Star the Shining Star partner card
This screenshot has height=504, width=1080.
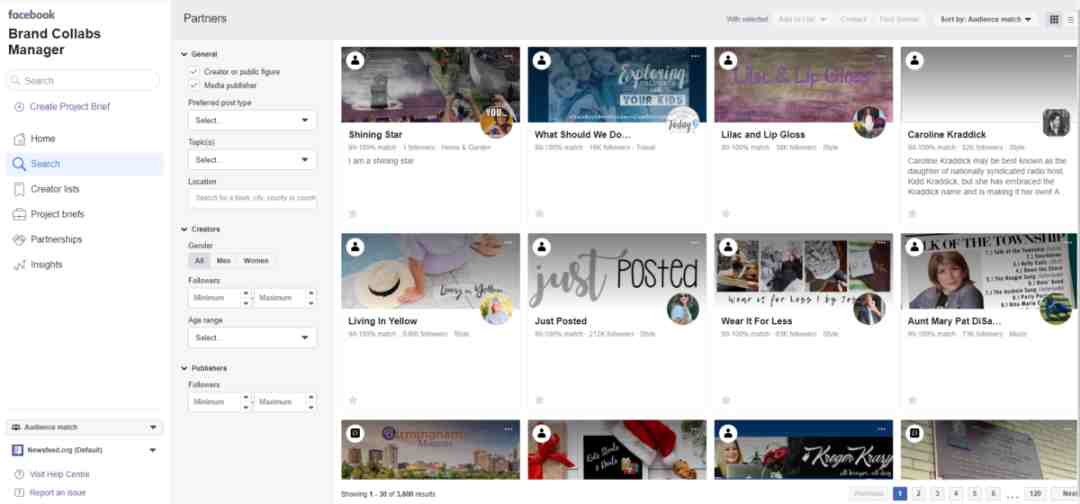coord(353,213)
